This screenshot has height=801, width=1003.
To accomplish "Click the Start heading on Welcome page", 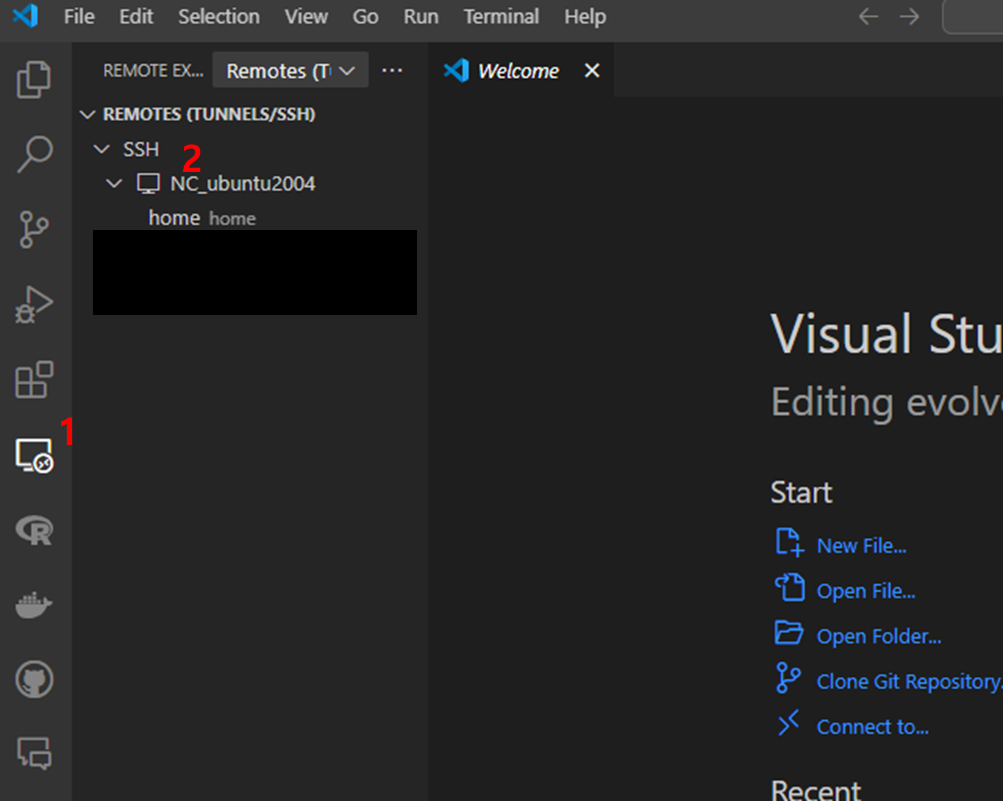I will tap(802, 493).
